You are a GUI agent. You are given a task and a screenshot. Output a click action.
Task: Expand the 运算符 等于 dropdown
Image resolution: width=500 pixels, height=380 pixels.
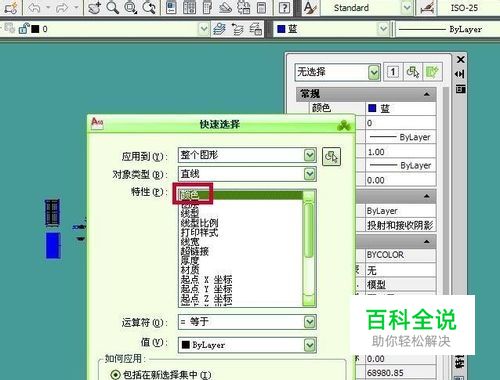pos(310,322)
